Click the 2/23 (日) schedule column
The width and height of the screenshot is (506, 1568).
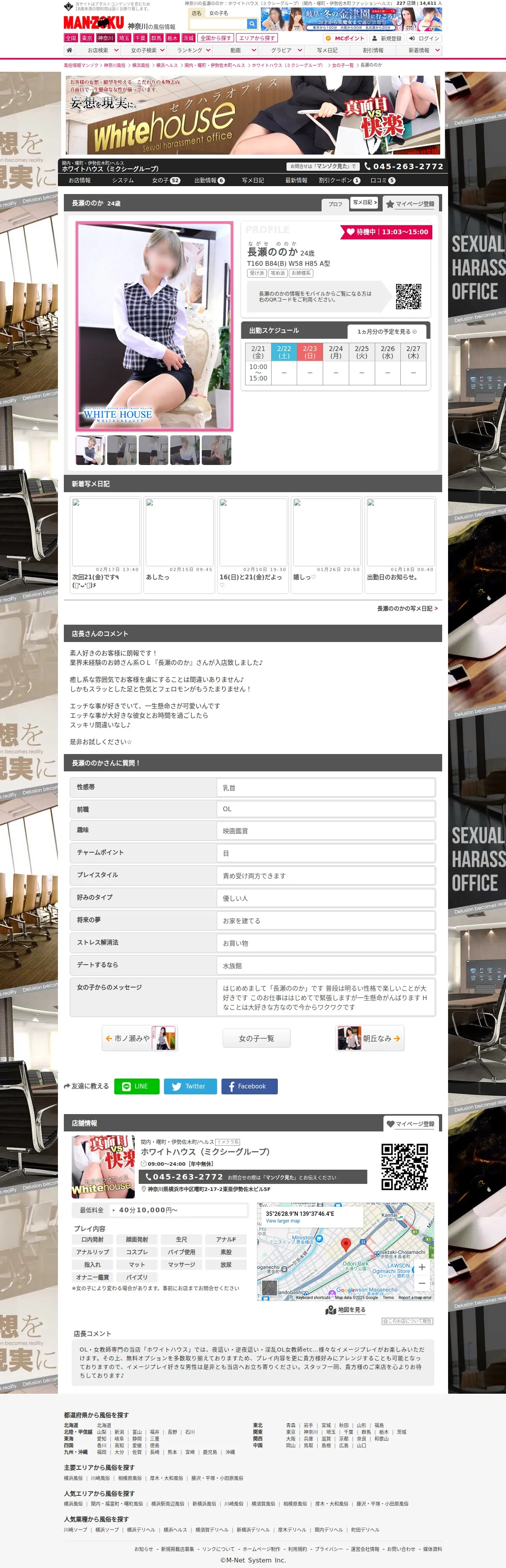[x=310, y=363]
